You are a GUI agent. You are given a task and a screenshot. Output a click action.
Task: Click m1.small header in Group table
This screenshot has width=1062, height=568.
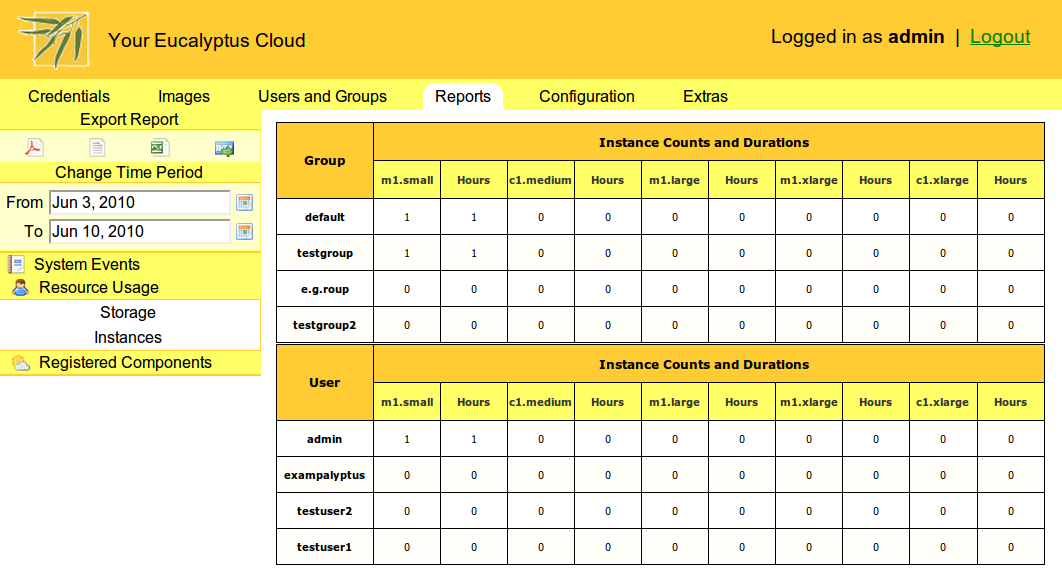407,180
